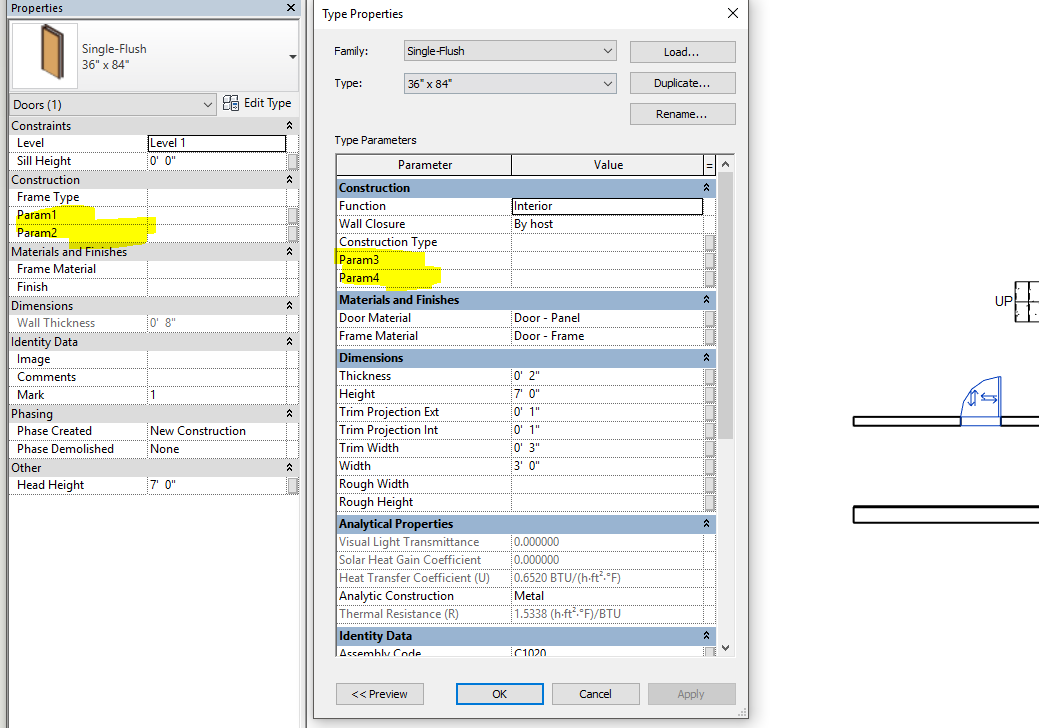This screenshot has width=1039, height=728.
Task: Click the Function value showing Interior
Action: (607, 205)
